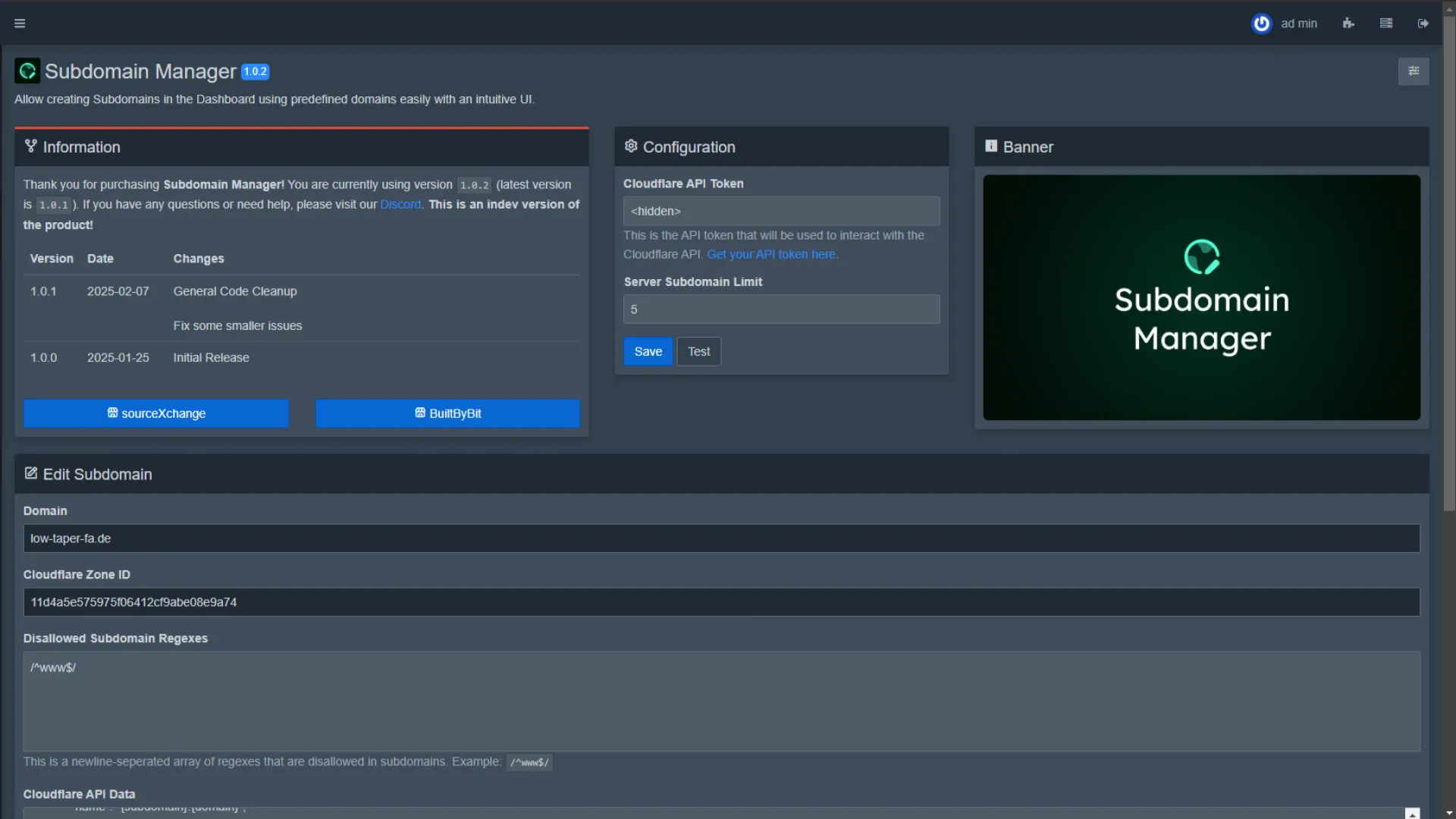1456x819 pixels.
Task: Click the admin avatar power icon
Action: point(1261,24)
